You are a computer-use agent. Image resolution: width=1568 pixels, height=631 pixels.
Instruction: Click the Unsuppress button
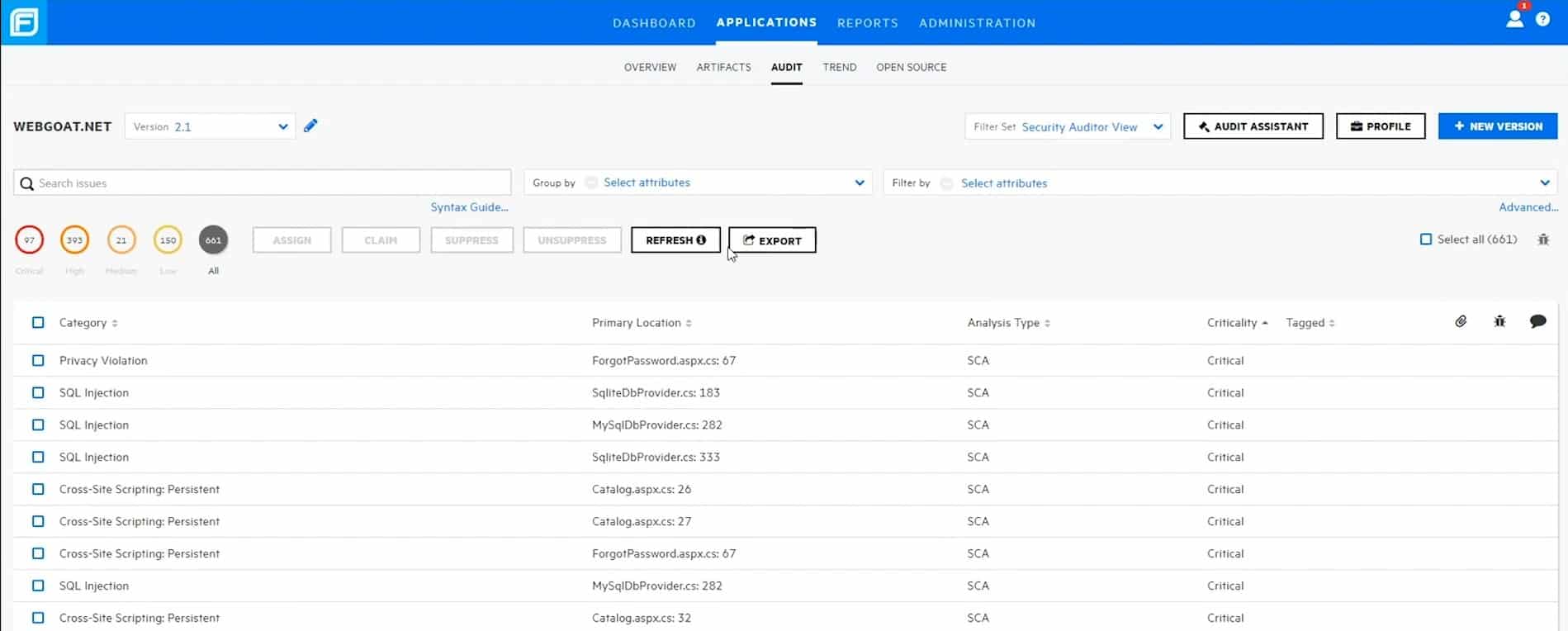click(x=572, y=240)
